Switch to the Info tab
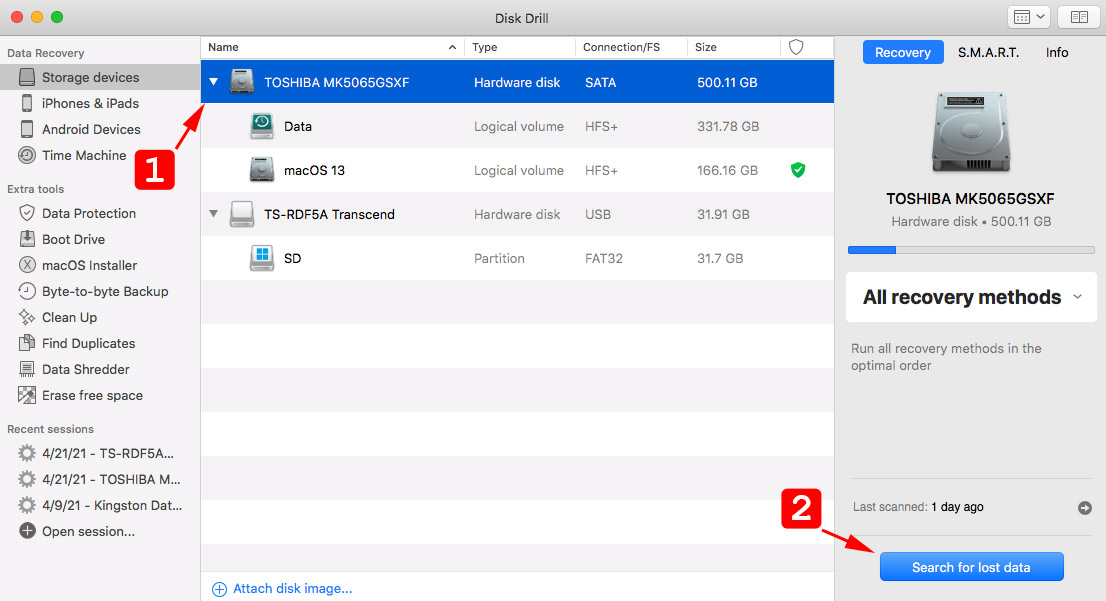1106x601 pixels. coord(1057,52)
